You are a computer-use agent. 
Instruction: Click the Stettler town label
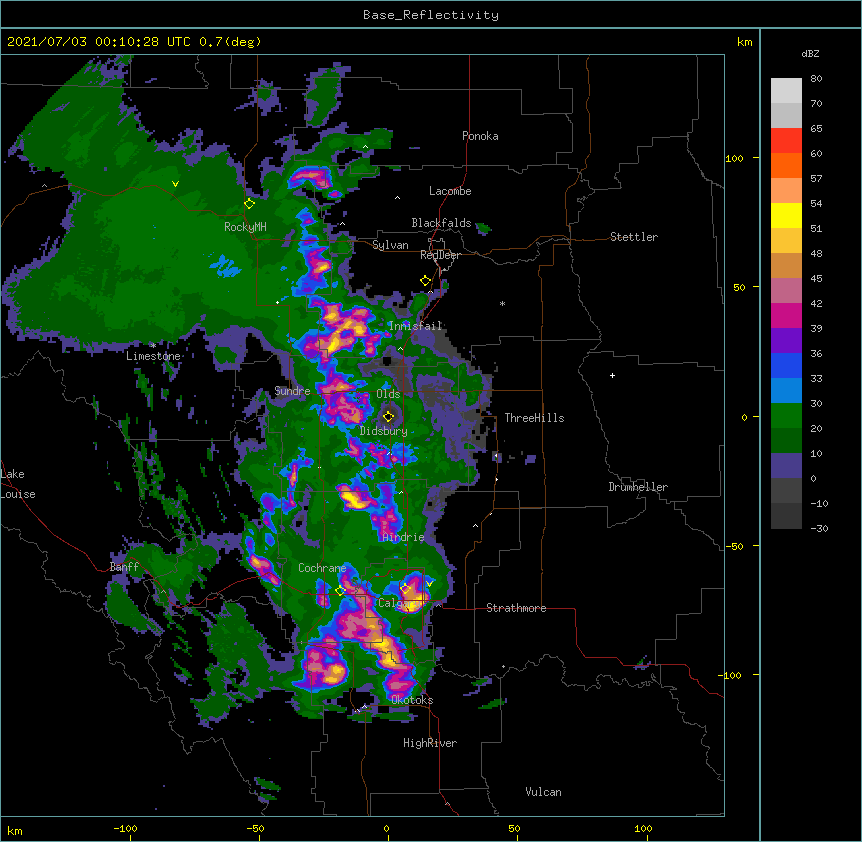634,237
